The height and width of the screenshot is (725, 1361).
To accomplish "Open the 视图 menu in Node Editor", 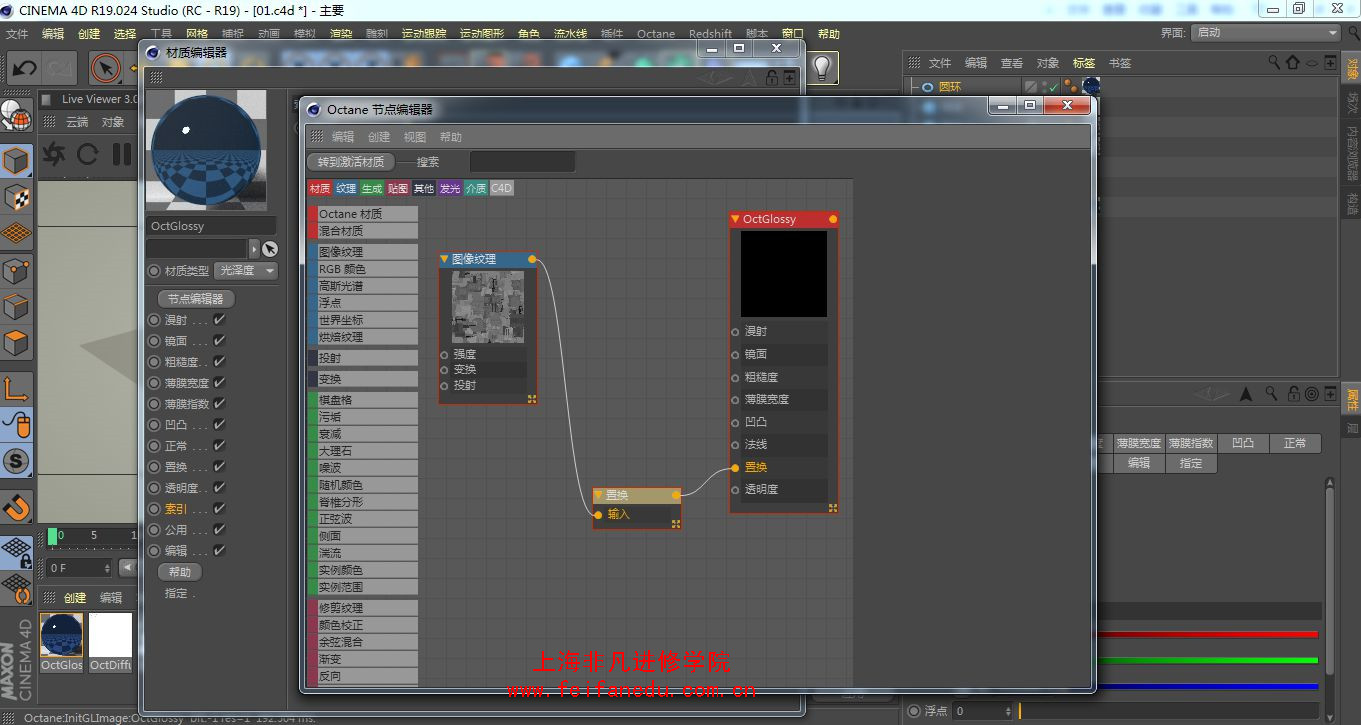I will click(415, 137).
